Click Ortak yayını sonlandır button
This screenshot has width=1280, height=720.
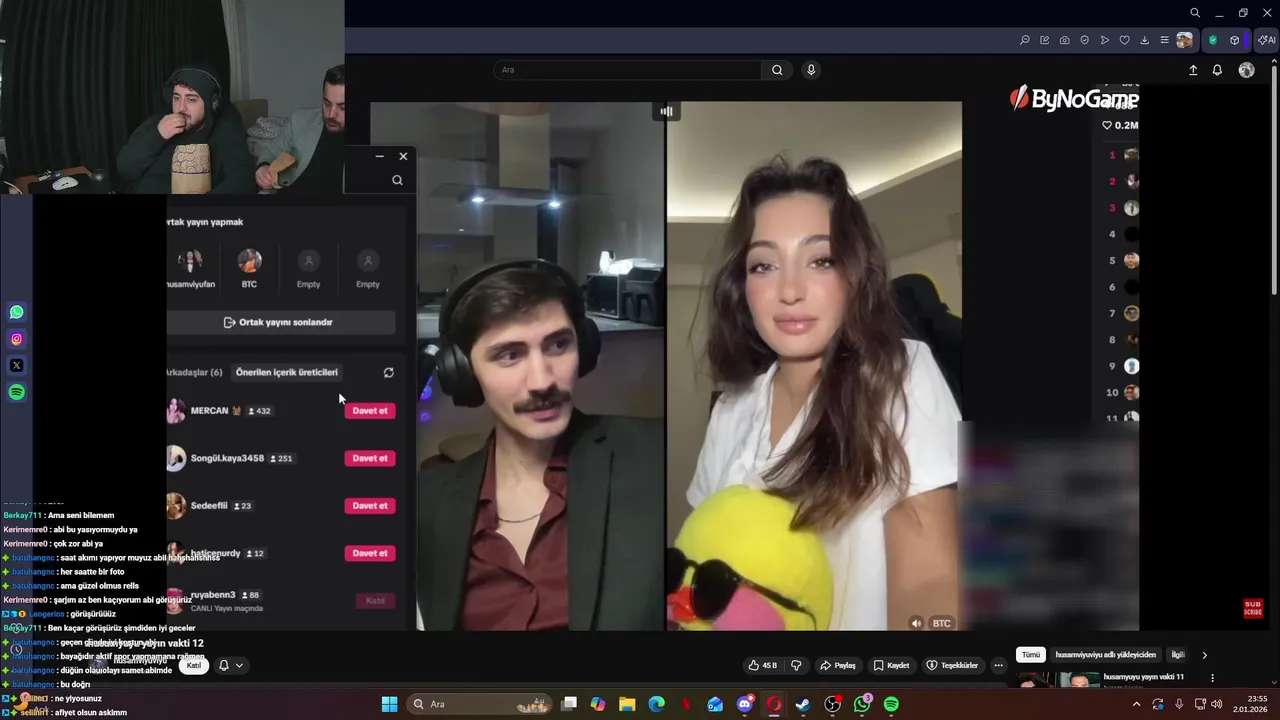(280, 322)
